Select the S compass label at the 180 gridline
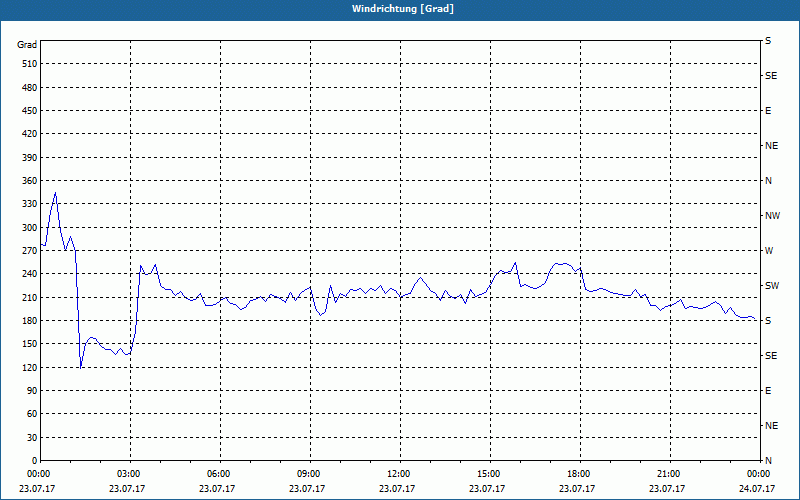Viewport: 800px width, 500px height. pyautogui.click(x=768, y=320)
